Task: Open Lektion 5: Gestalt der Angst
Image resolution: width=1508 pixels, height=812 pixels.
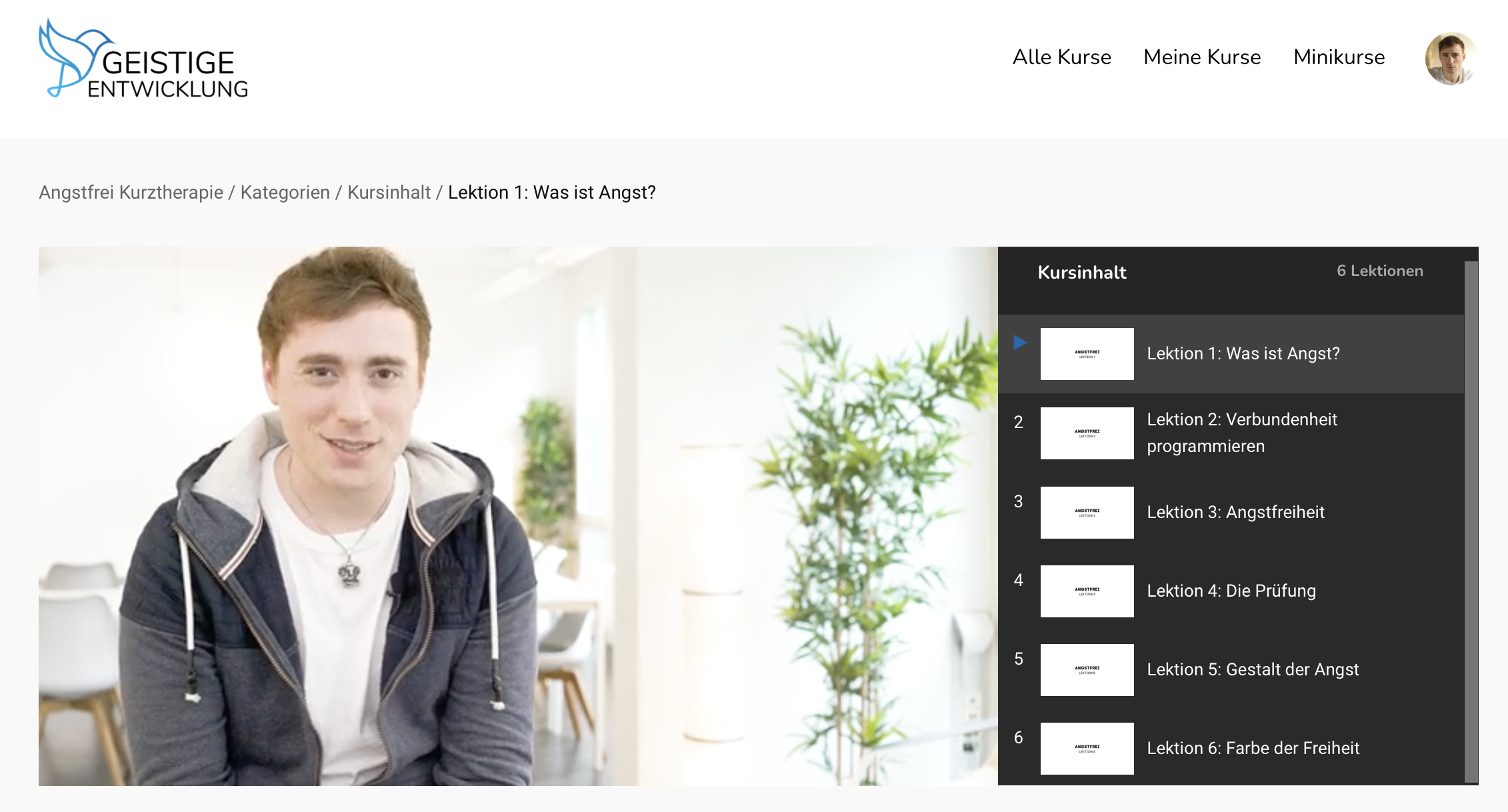Action: click(1252, 669)
